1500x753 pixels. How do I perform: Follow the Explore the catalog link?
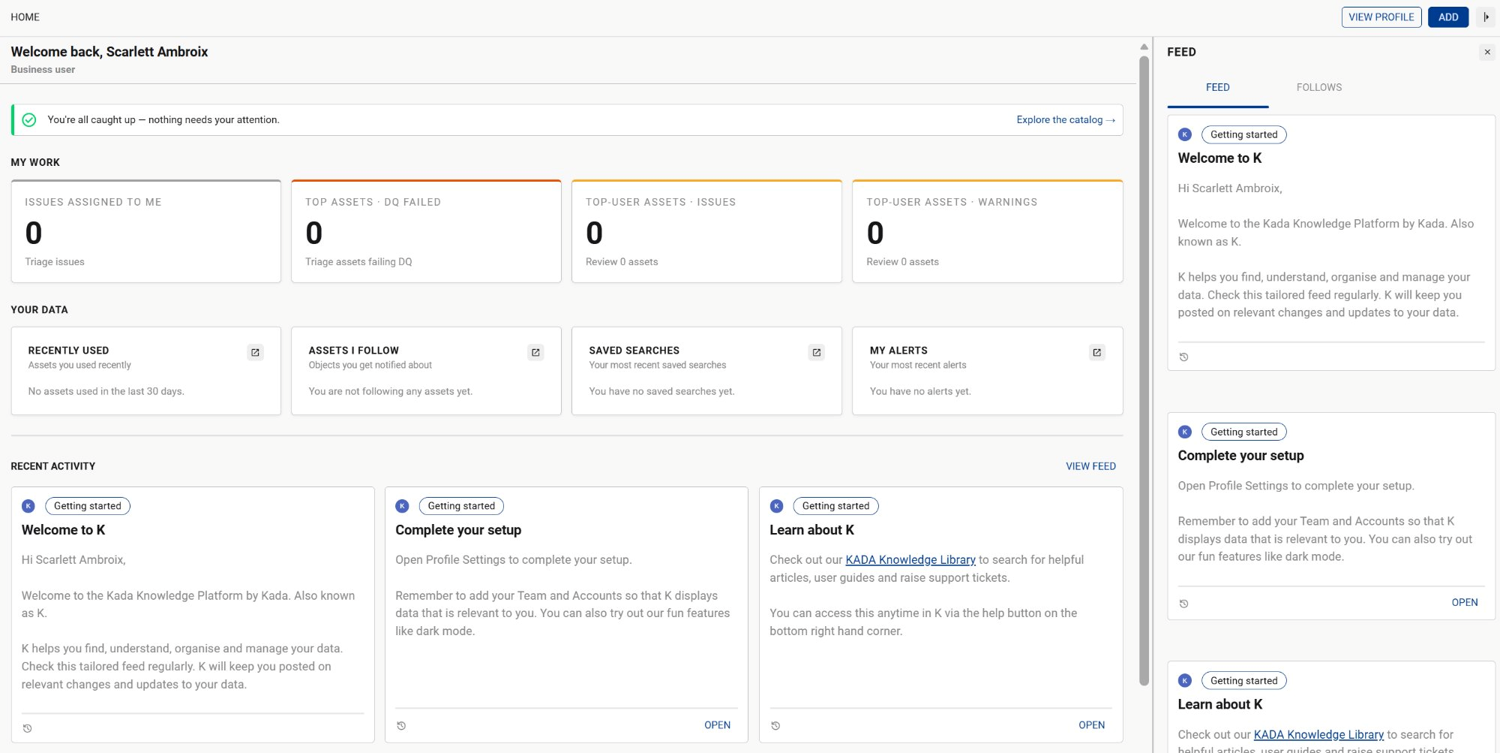pos(1066,120)
